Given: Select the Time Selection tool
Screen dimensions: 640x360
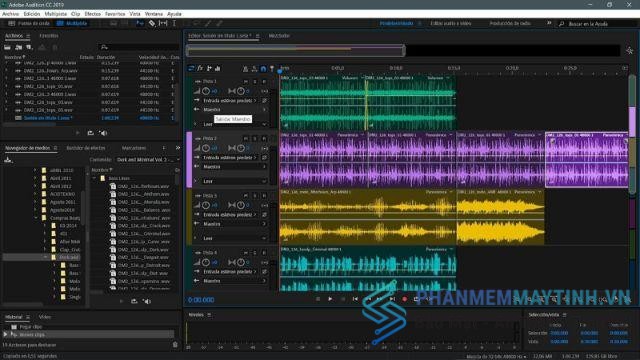Looking at the screenshot, I should point(174,23).
